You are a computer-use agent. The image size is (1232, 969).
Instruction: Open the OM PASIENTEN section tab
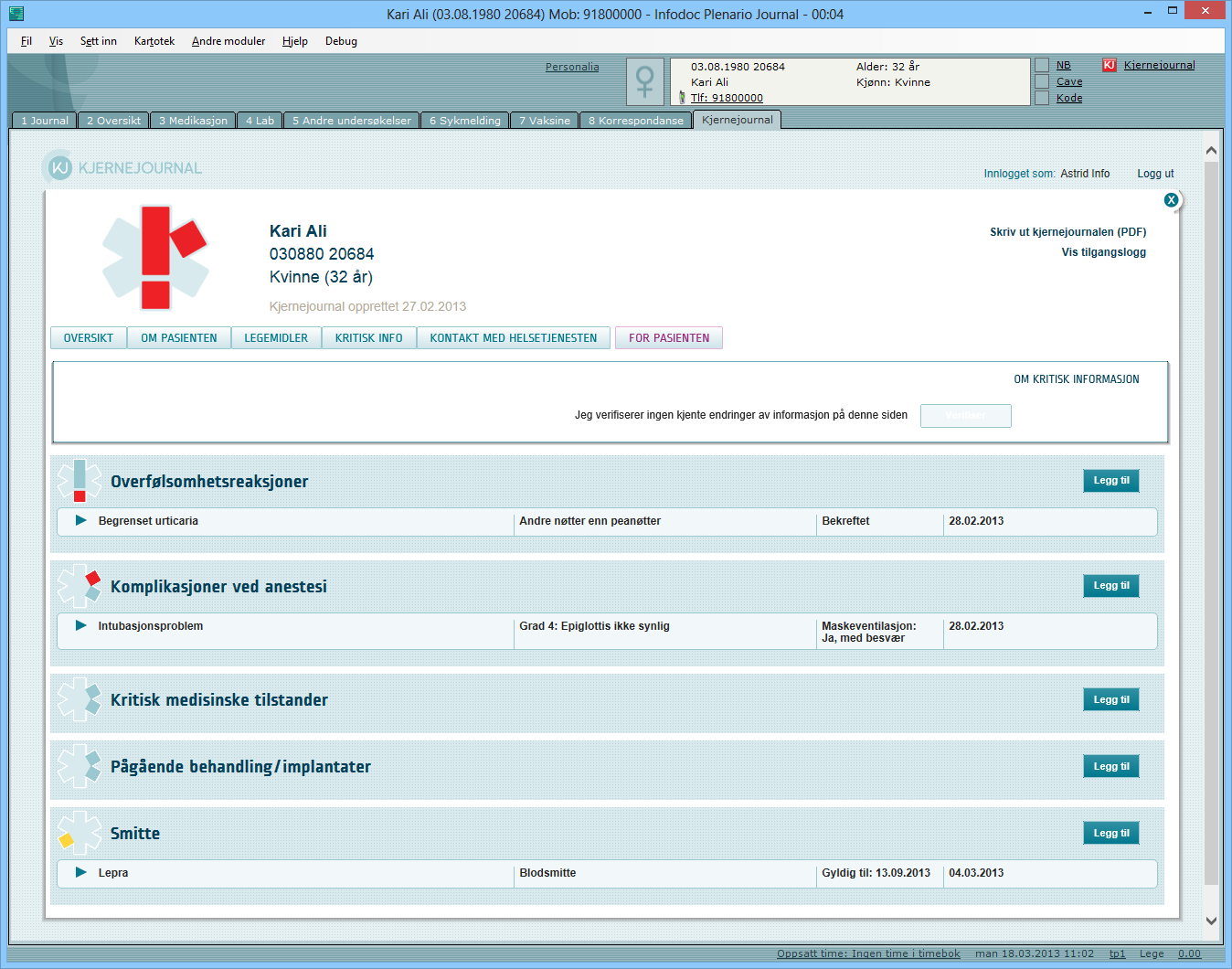(x=179, y=338)
